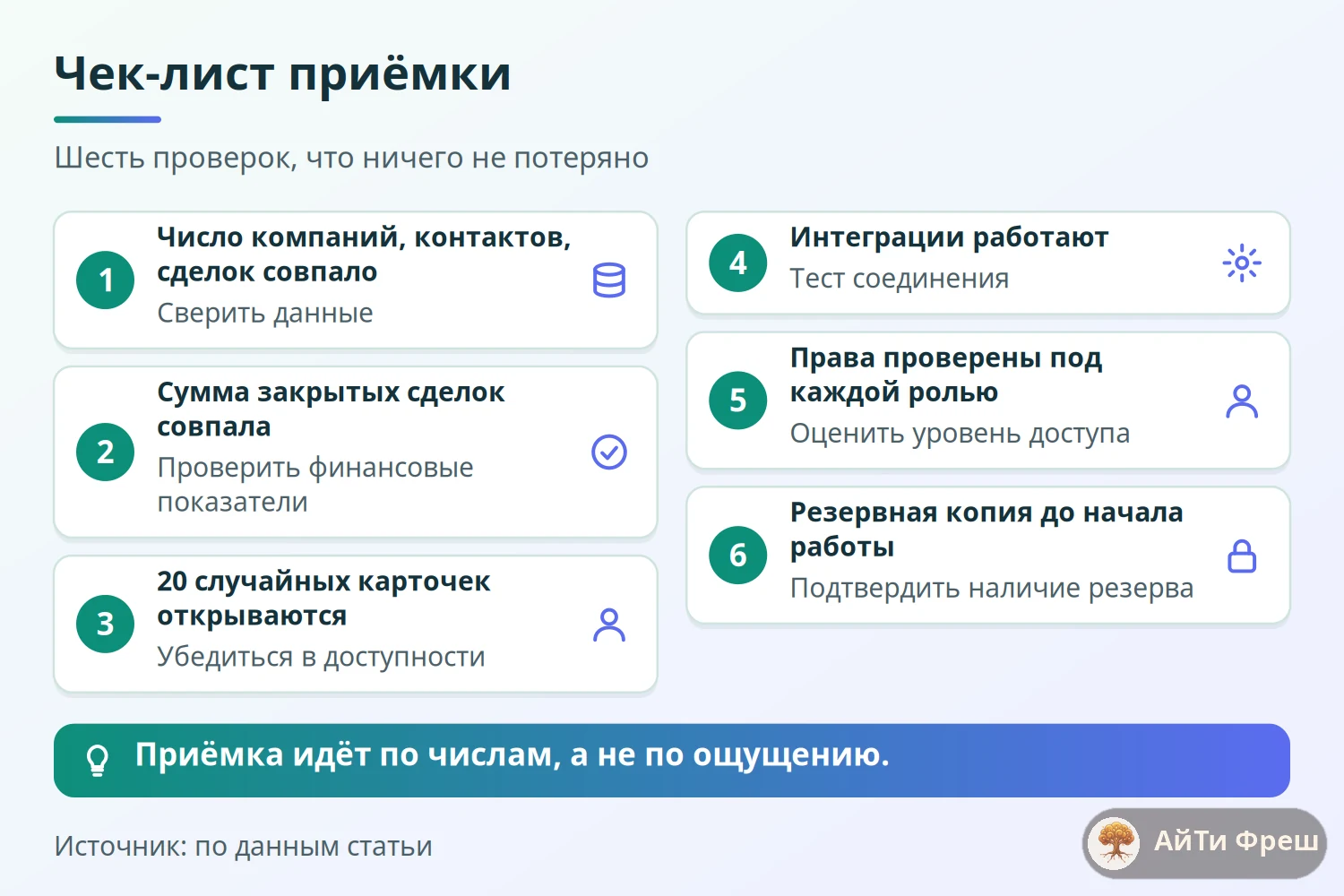Click the title "Число компаний, контактов, сделок совпало"

[364, 254]
